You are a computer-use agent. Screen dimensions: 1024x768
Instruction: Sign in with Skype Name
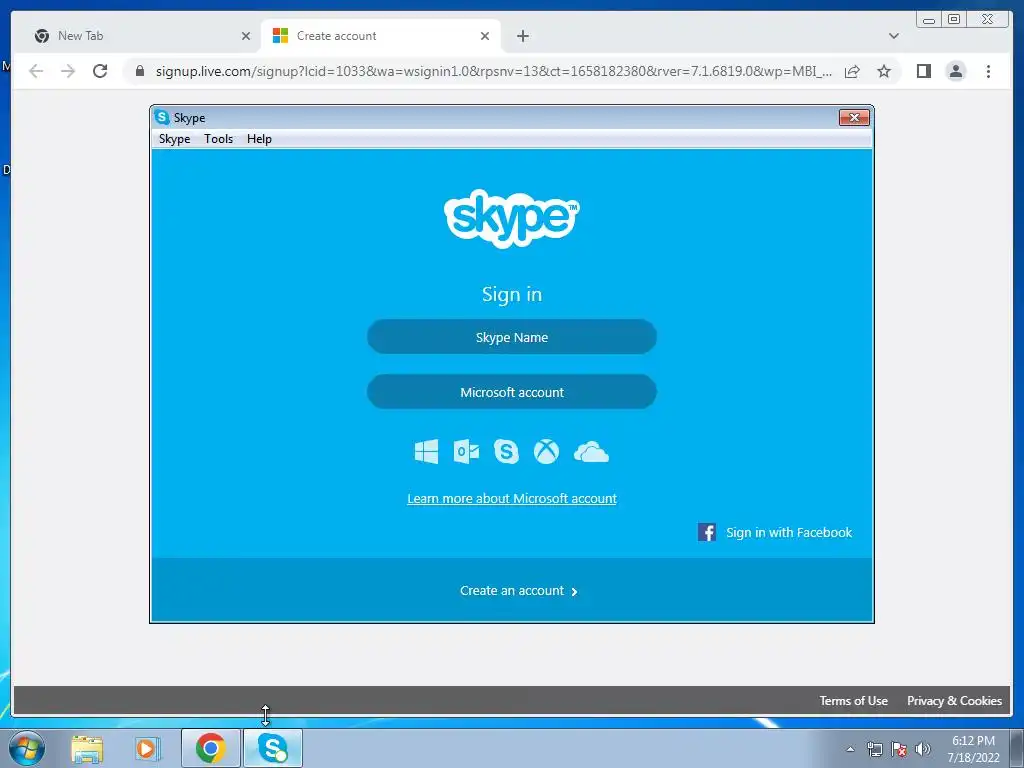tap(511, 337)
